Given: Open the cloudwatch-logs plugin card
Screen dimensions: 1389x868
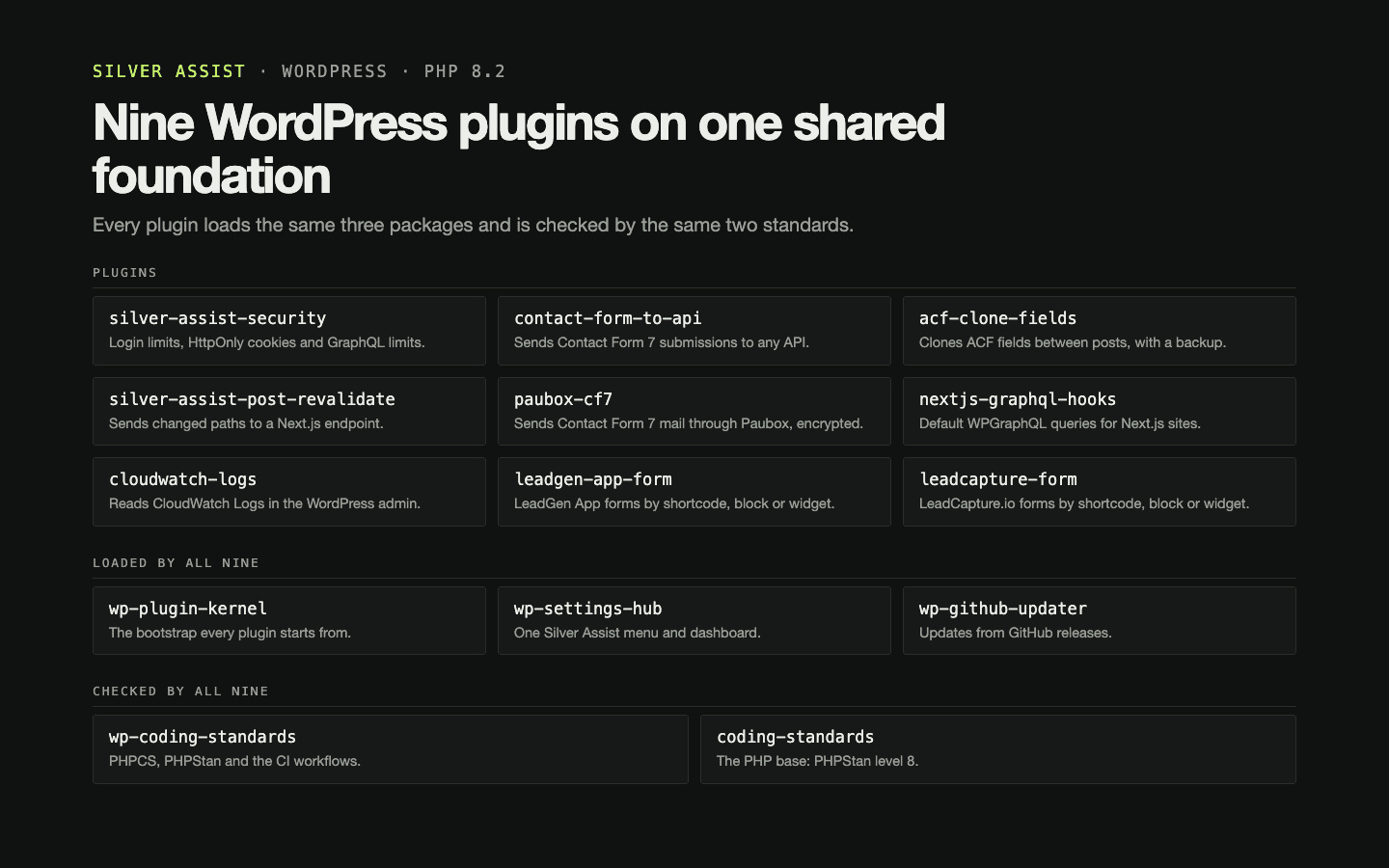Looking at the screenshot, I should [289, 492].
